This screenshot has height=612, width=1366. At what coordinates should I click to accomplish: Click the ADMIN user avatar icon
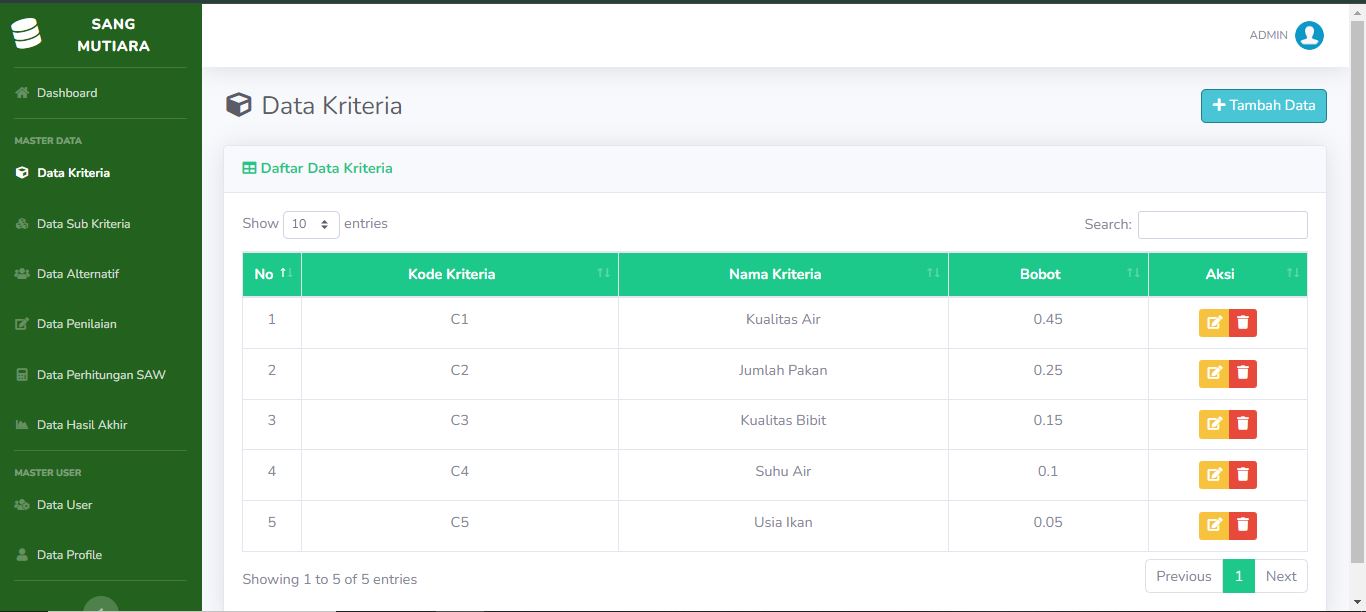point(1309,35)
